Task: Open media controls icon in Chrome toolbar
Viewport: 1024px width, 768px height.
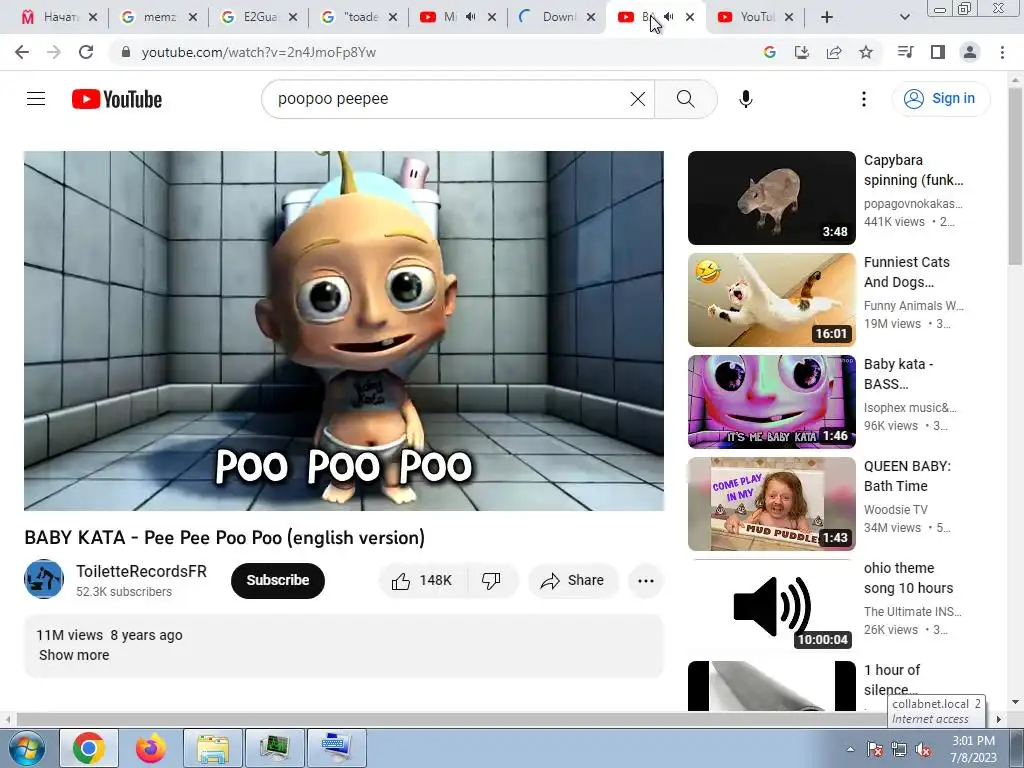Action: pyautogui.click(x=905, y=52)
